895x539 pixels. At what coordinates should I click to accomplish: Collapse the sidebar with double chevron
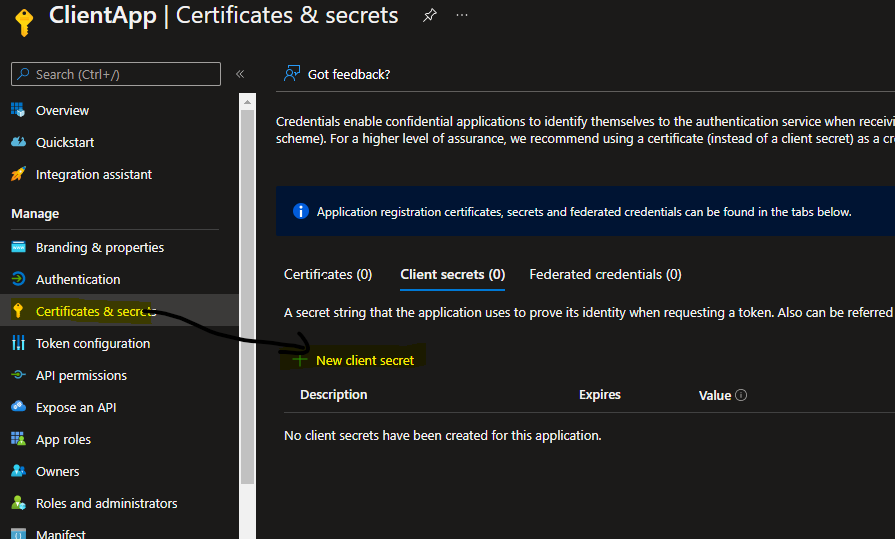pyautogui.click(x=240, y=74)
